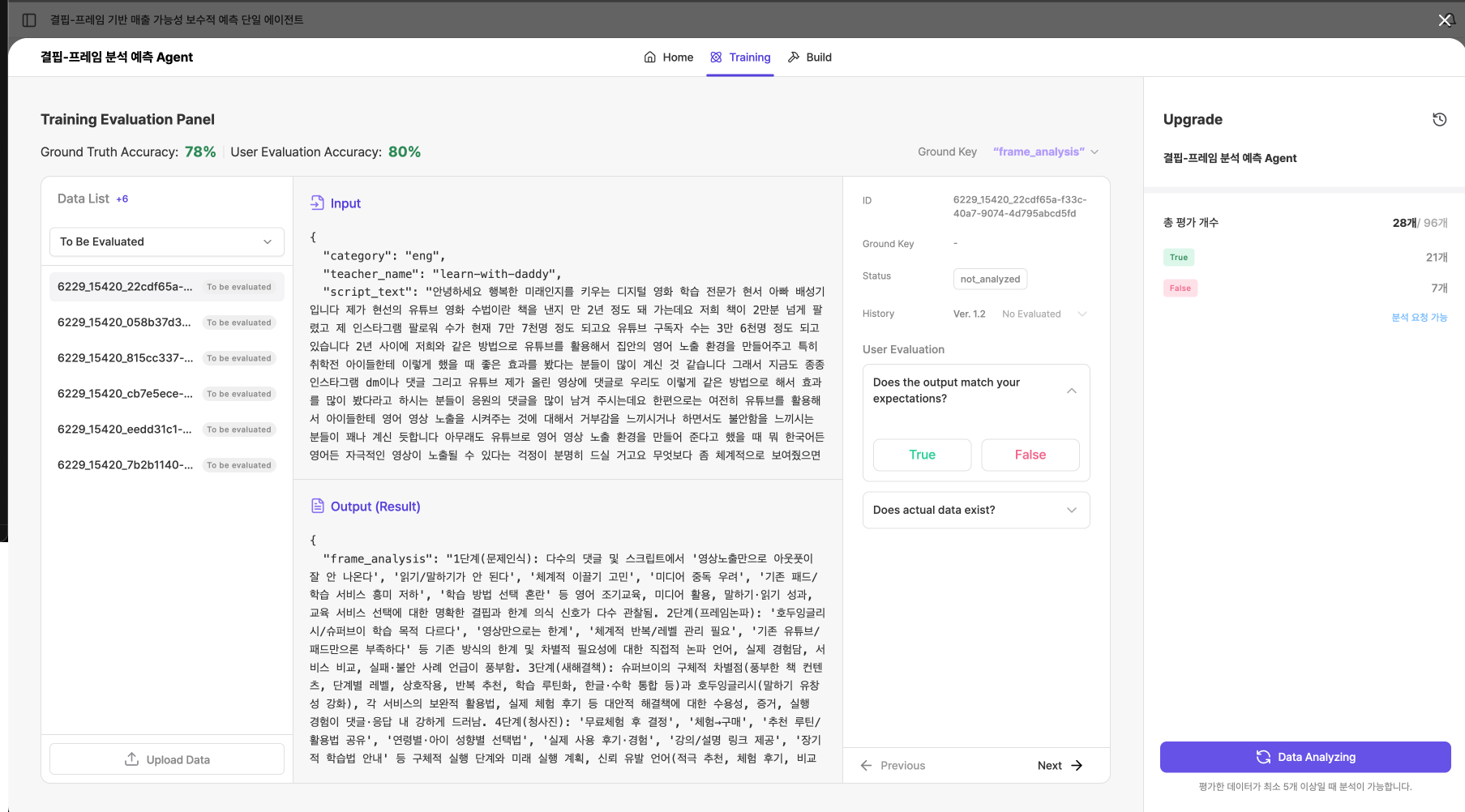Collapse the output match expectations question
The image size is (1465, 812).
coord(1071,391)
